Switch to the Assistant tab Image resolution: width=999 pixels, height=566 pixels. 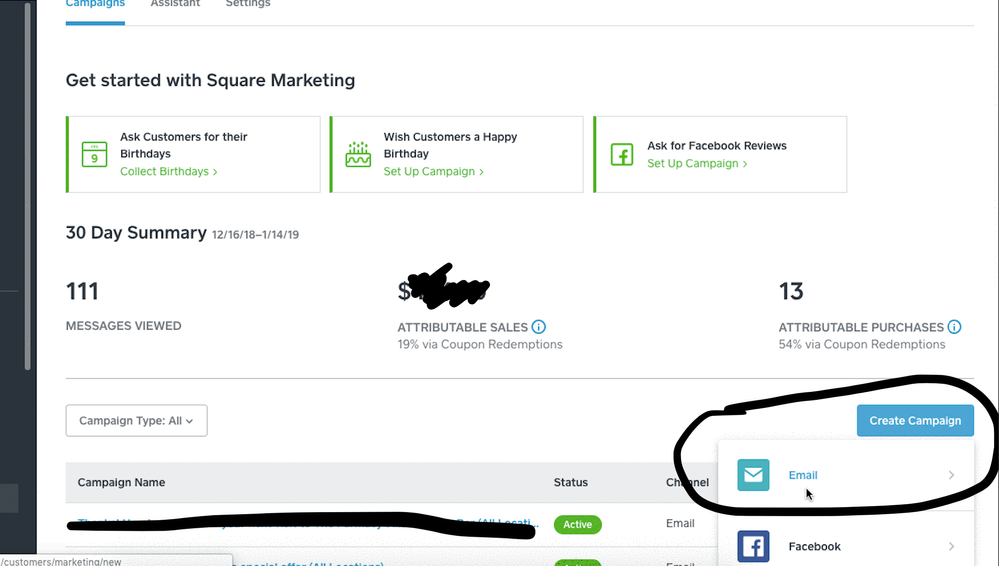pyautogui.click(x=175, y=5)
